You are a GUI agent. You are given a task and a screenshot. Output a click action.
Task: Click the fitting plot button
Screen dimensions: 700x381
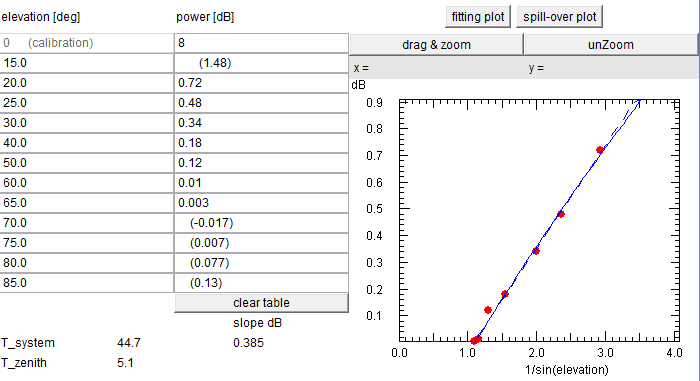478,17
